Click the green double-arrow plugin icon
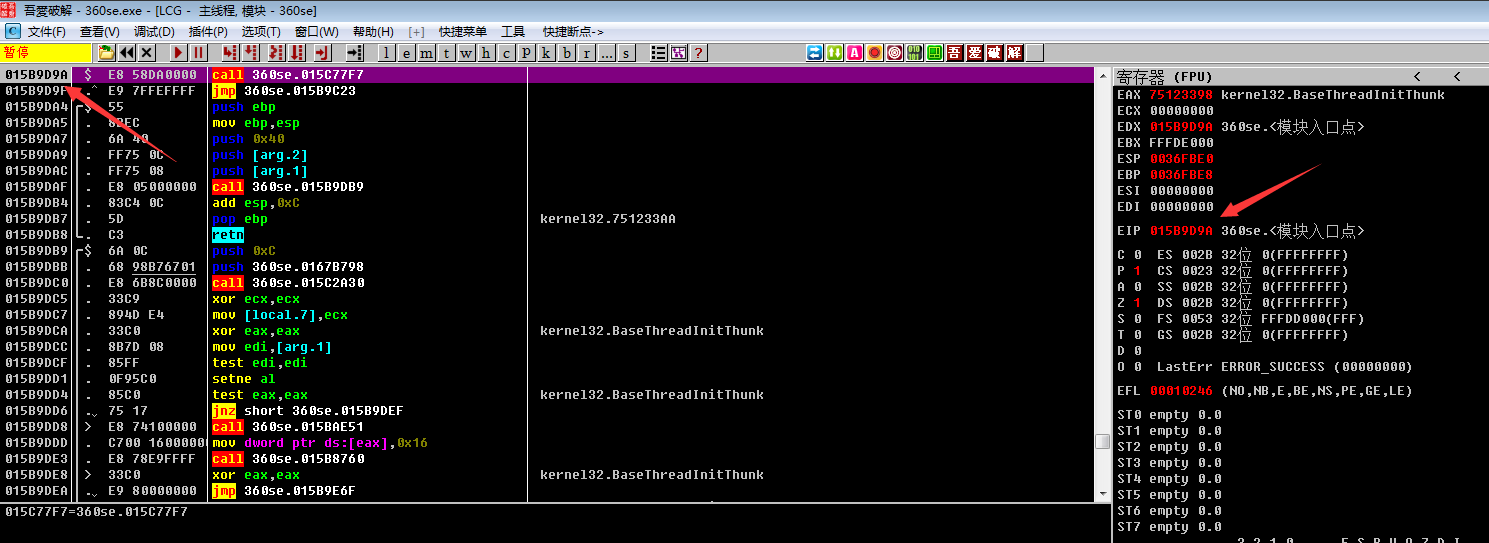This screenshot has height=543, width=1489. click(x=834, y=53)
